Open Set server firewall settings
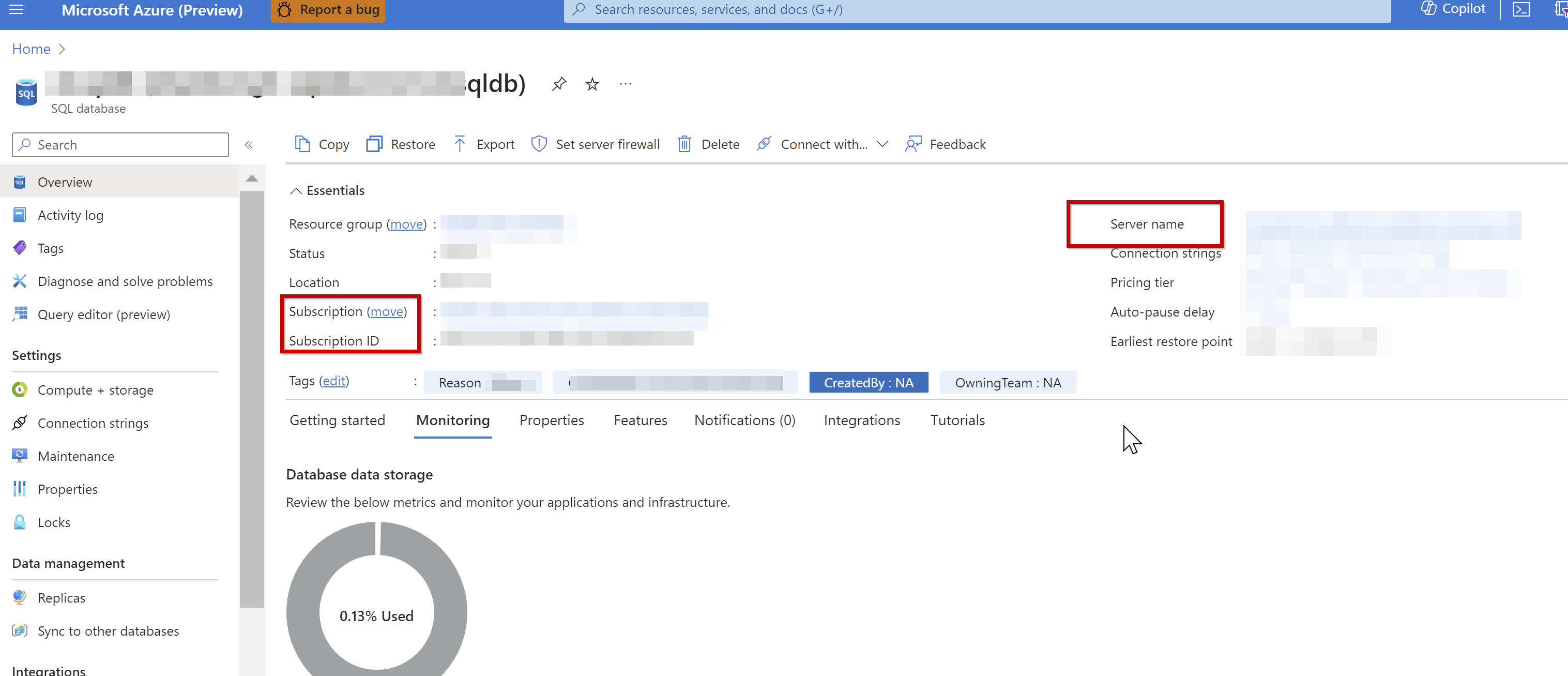The height and width of the screenshot is (676, 1568). tap(596, 144)
